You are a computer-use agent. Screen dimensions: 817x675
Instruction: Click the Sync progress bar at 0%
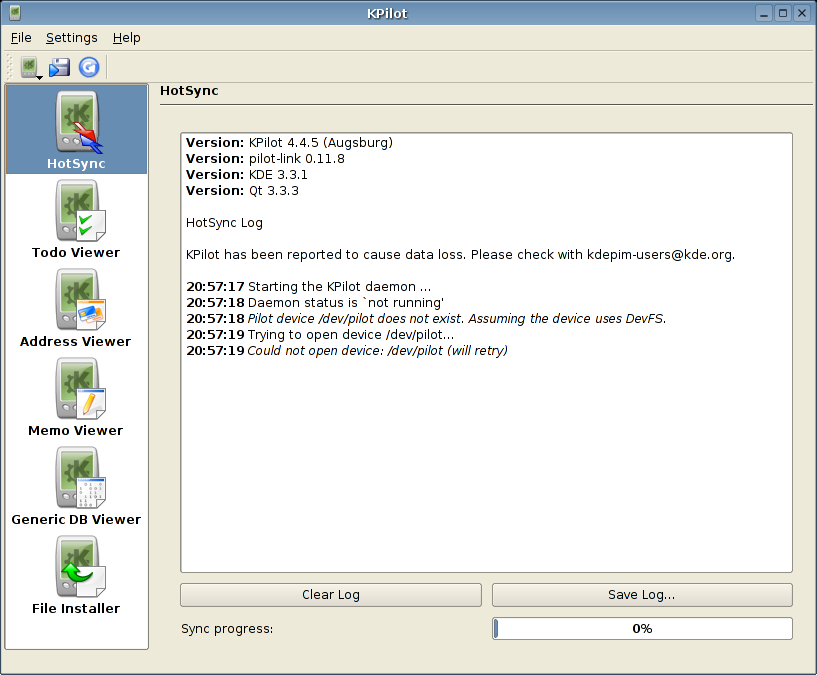point(642,629)
